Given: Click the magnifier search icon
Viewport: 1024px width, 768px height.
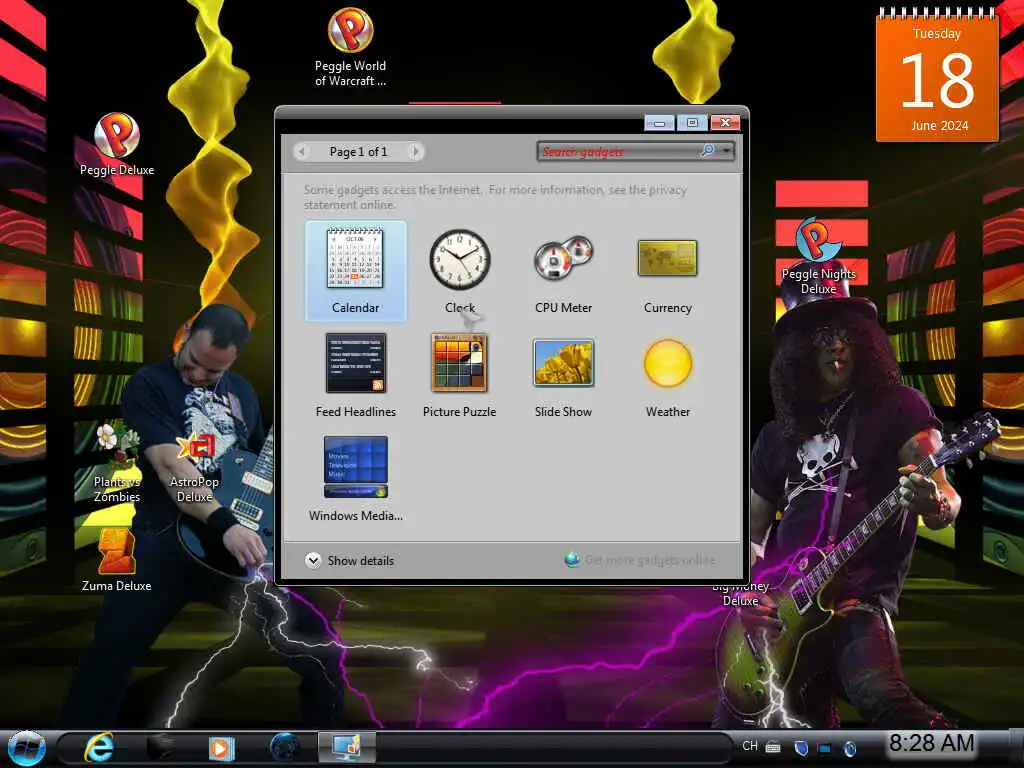Looking at the screenshot, I should tap(707, 151).
